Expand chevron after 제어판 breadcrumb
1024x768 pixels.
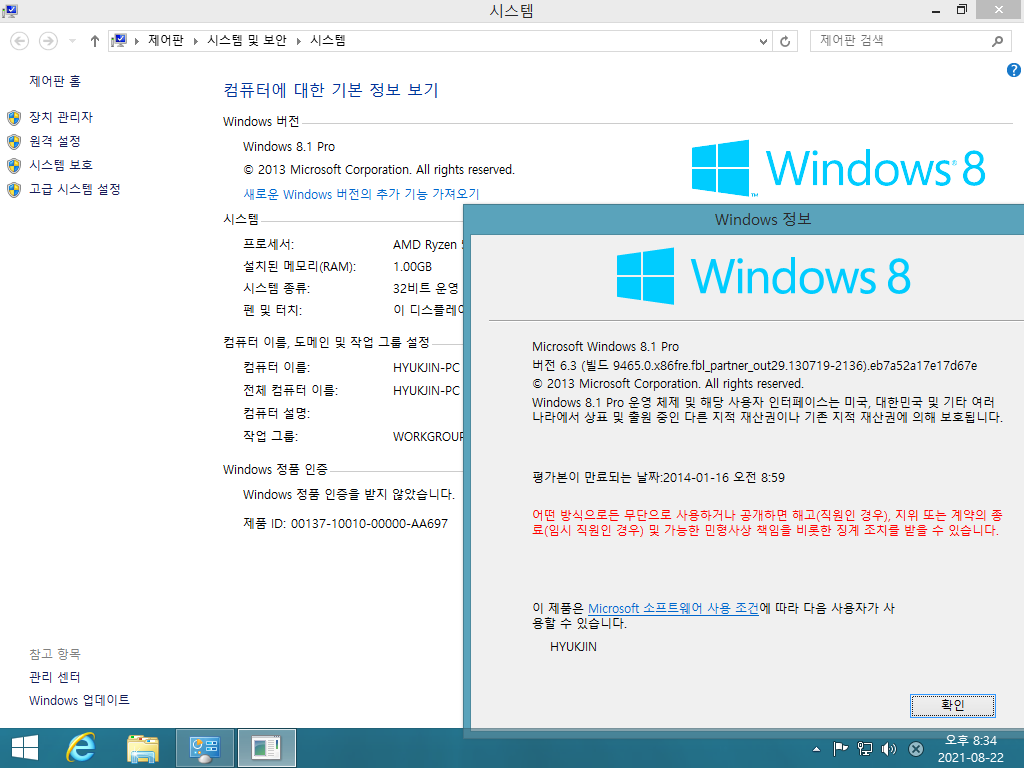coord(195,41)
